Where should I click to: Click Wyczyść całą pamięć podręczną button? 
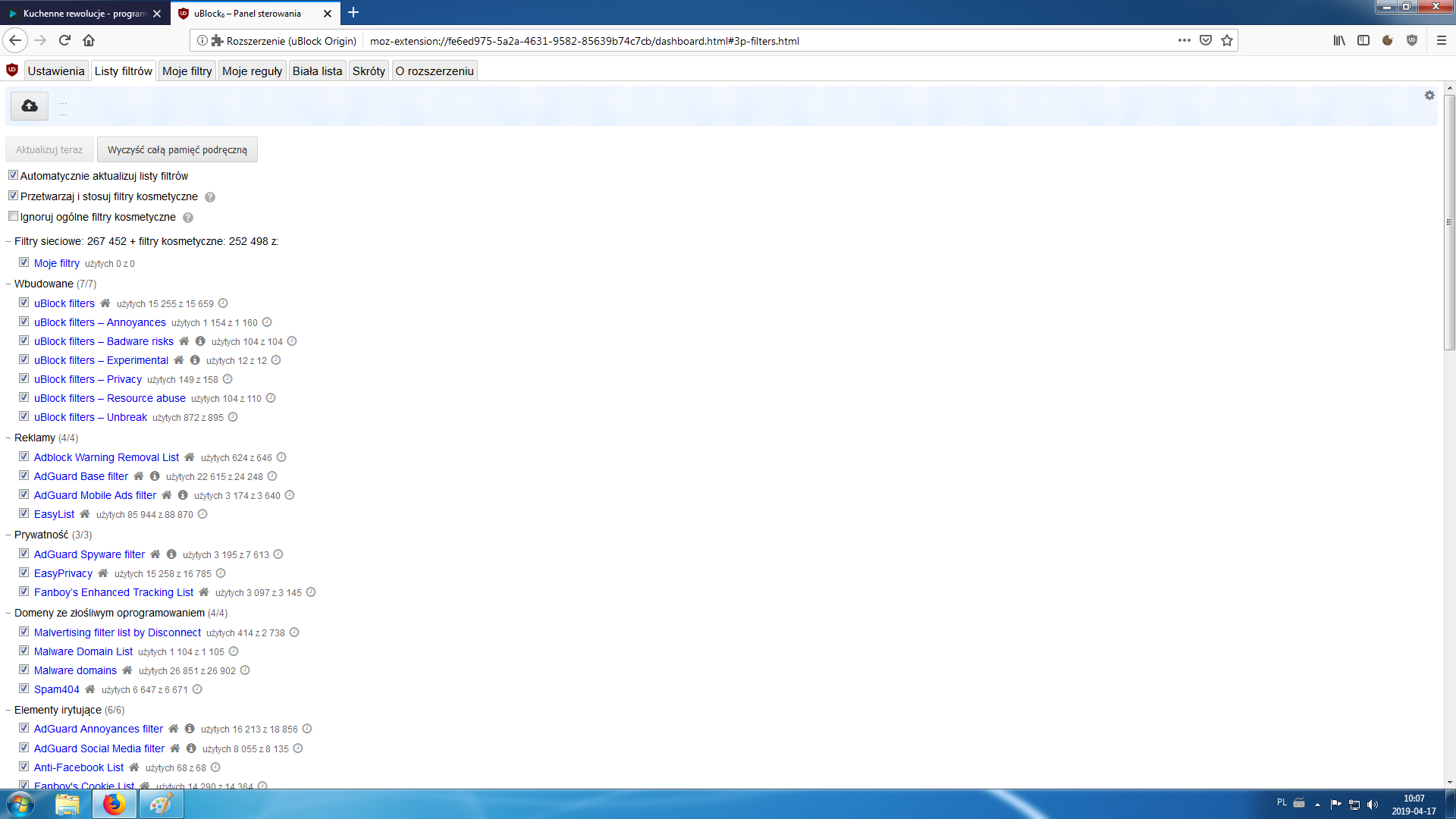point(177,149)
